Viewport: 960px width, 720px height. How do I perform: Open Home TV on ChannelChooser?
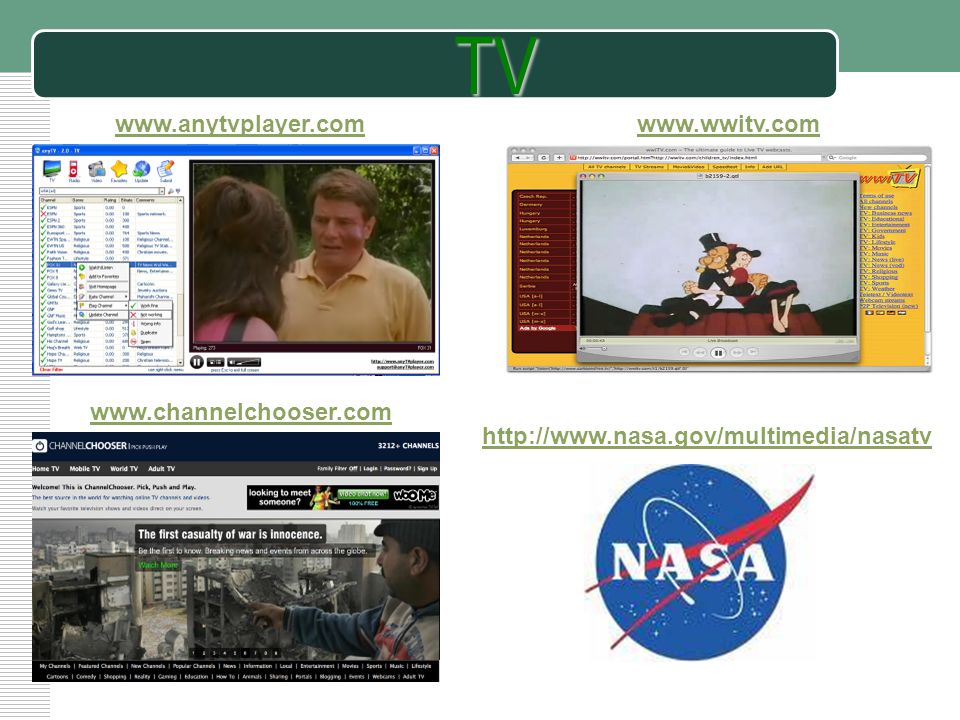[x=46, y=468]
